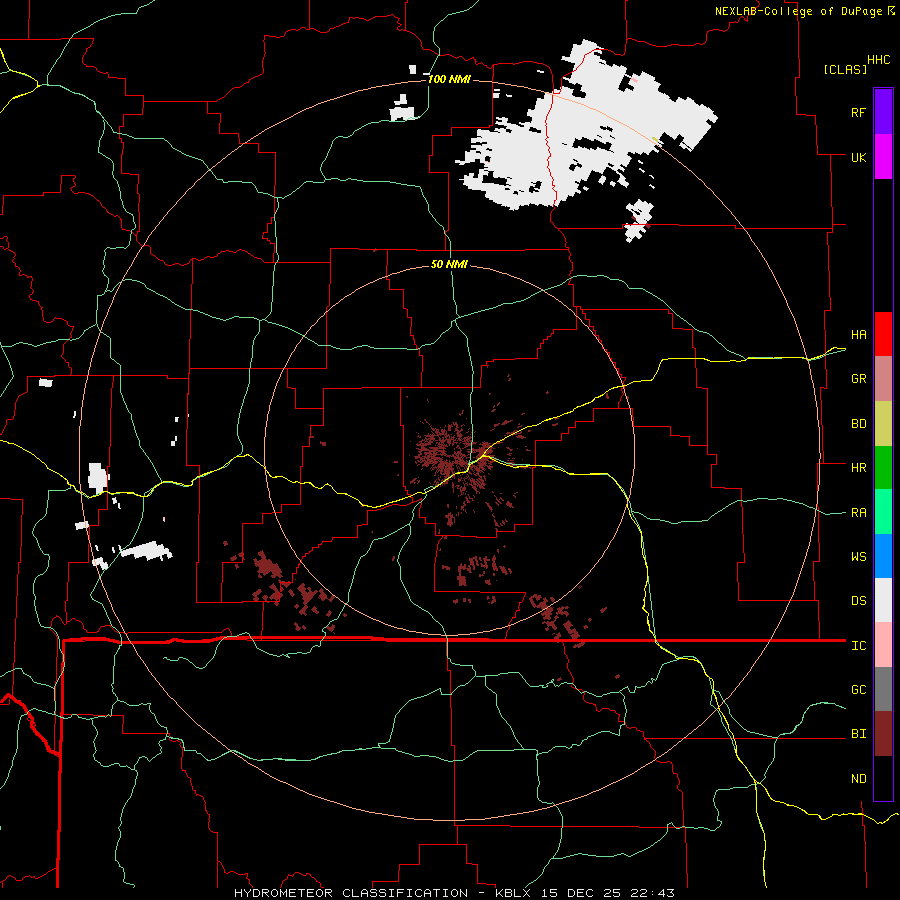Click the IC legend label
The width and height of the screenshot is (900, 900).
858,646
